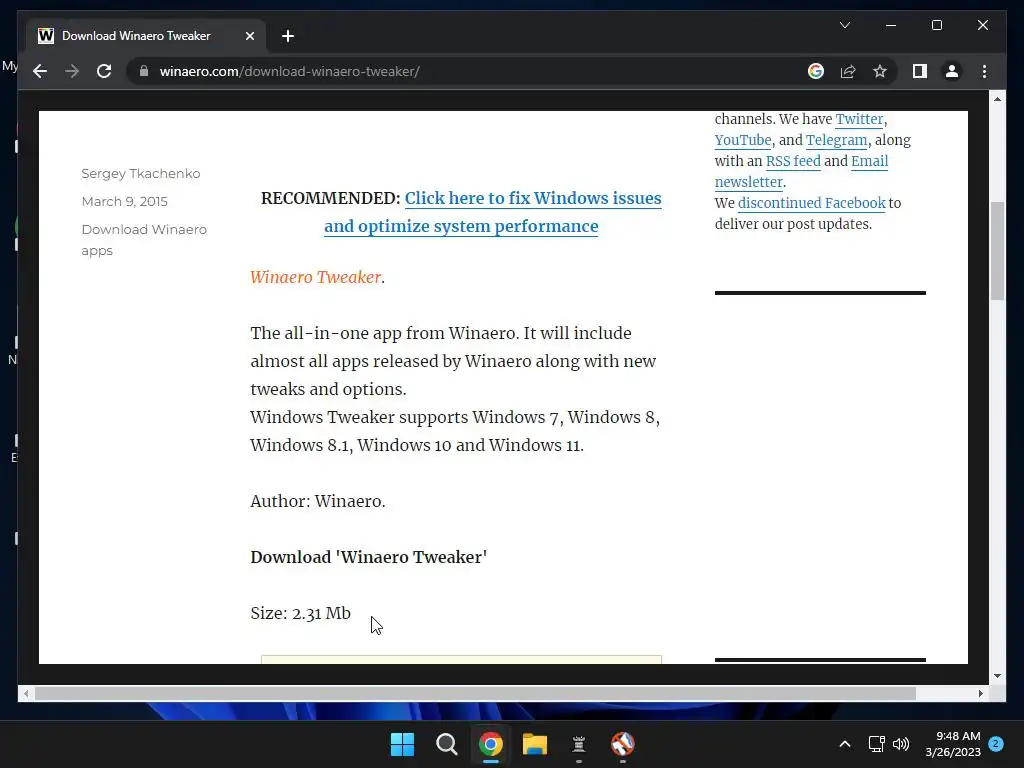Open the Telegram link
Screen dimensions: 1024x768
tap(836, 140)
